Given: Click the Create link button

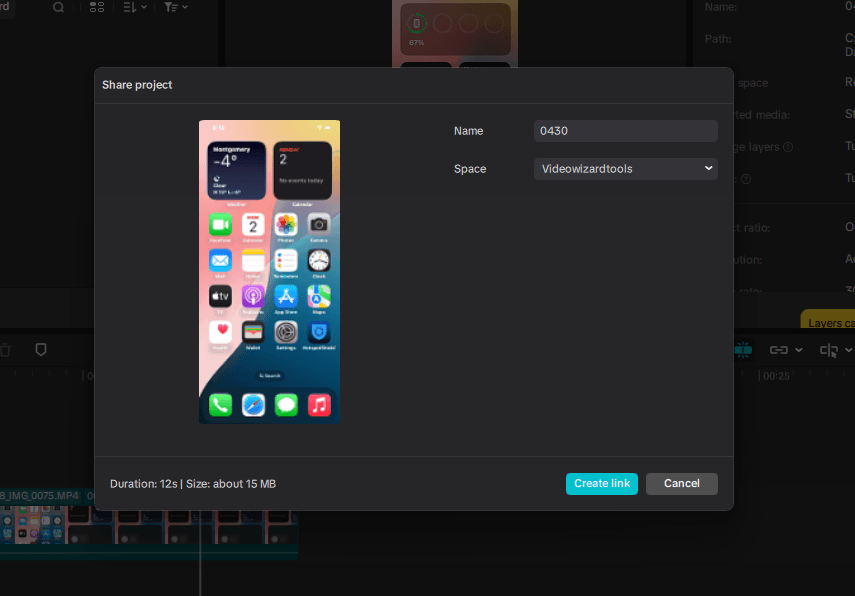Looking at the screenshot, I should tap(601, 484).
